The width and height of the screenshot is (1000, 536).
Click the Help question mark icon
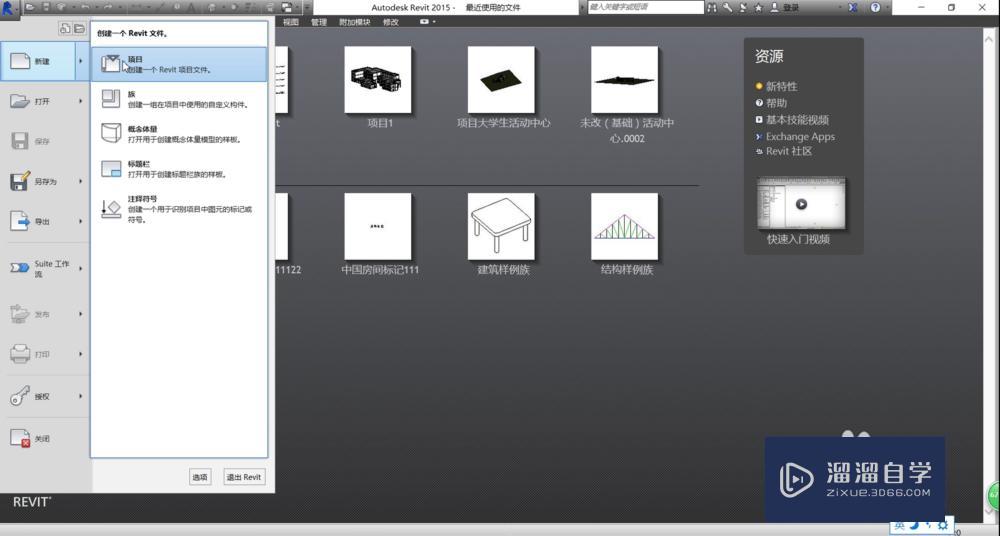875,8
